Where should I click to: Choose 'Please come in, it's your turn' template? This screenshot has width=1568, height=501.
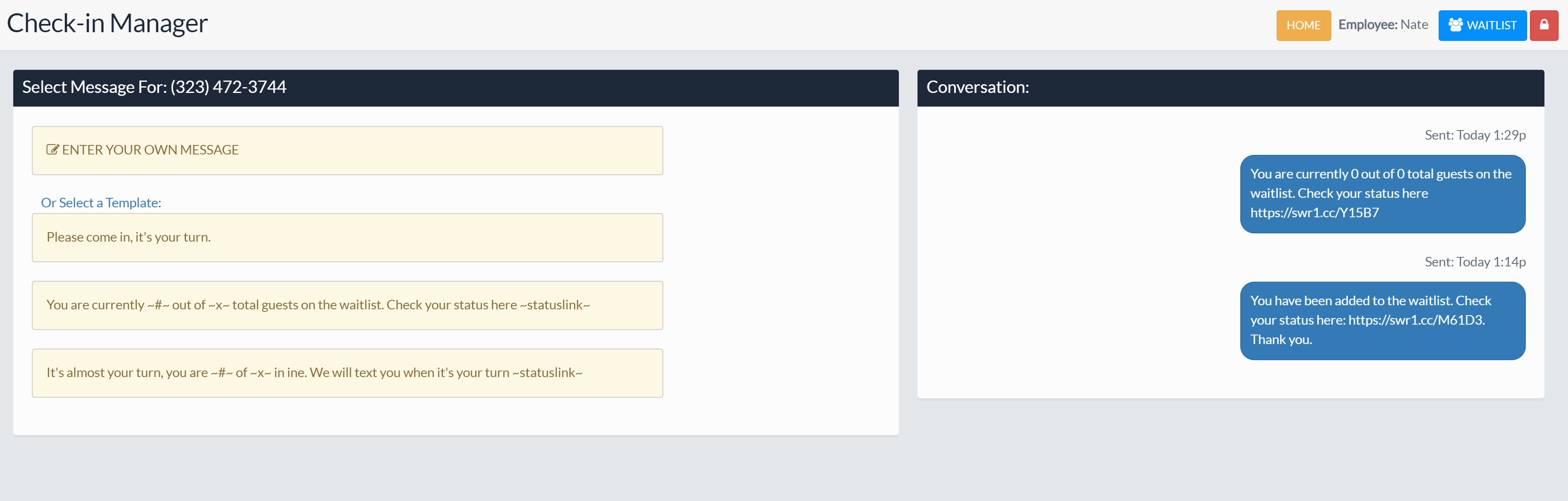(347, 237)
